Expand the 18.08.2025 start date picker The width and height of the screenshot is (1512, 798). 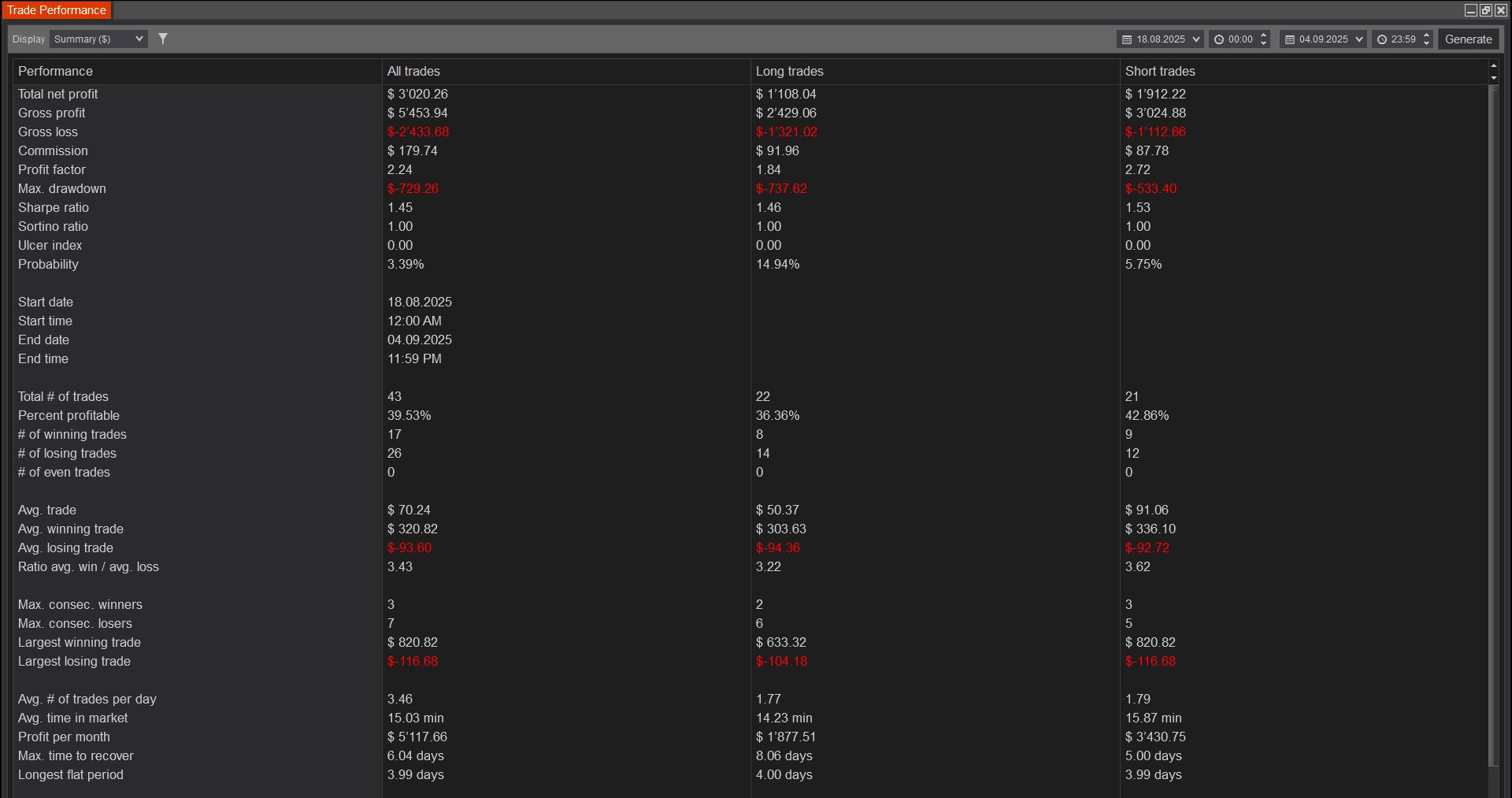click(x=1196, y=39)
